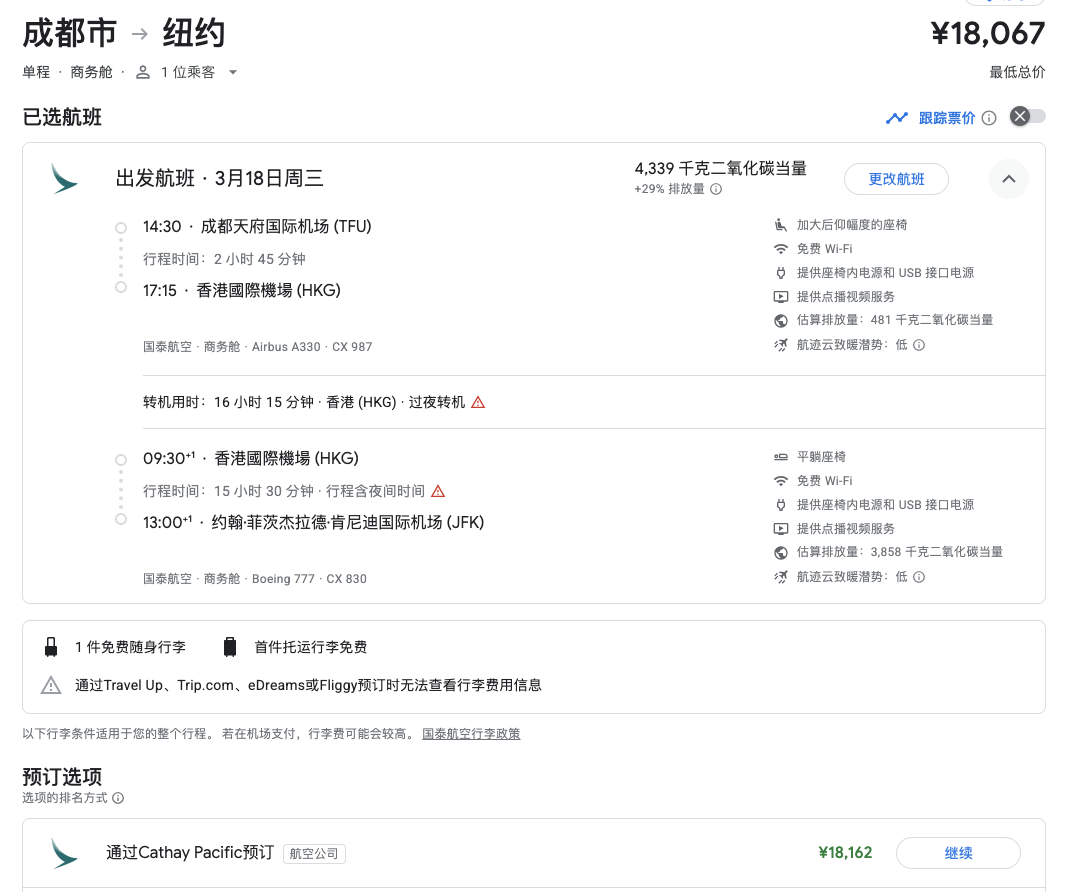This screenshot has height=892, width=1080.
Task: Click the overnight layover red warning icon
Action: click(478, 402)
